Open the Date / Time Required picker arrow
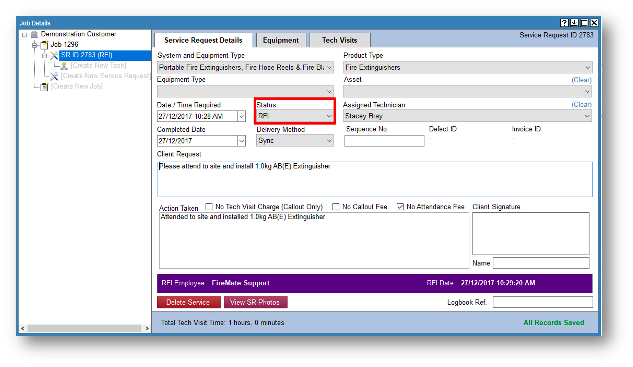 click(x=241, y=116)
